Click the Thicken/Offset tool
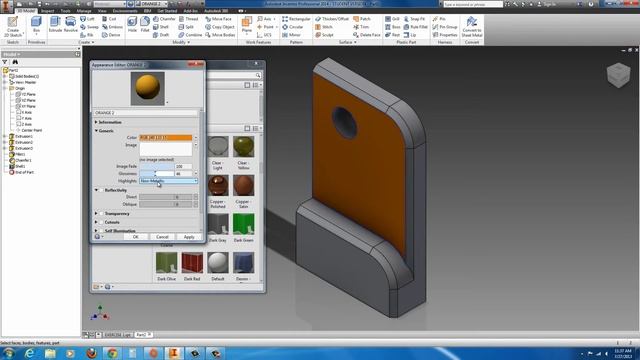The image size is (640, 360). (x=332, y=19)
